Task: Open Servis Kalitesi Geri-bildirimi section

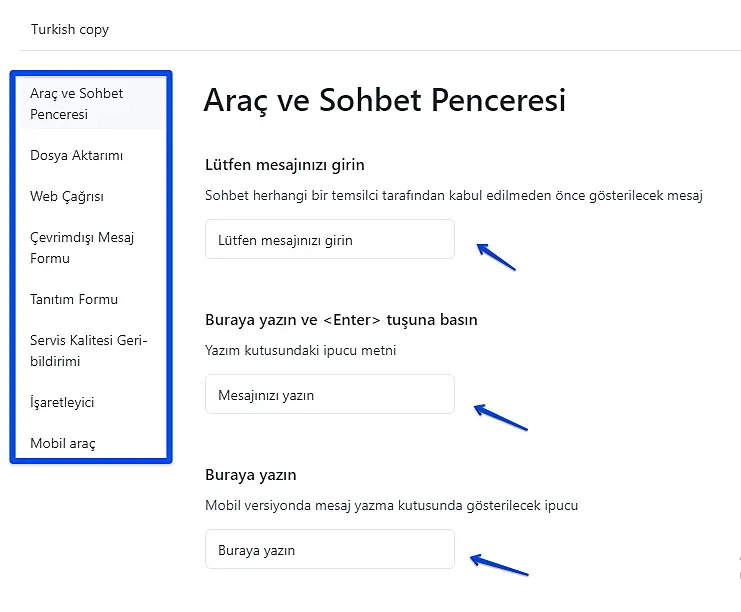Action: [89, 351]
